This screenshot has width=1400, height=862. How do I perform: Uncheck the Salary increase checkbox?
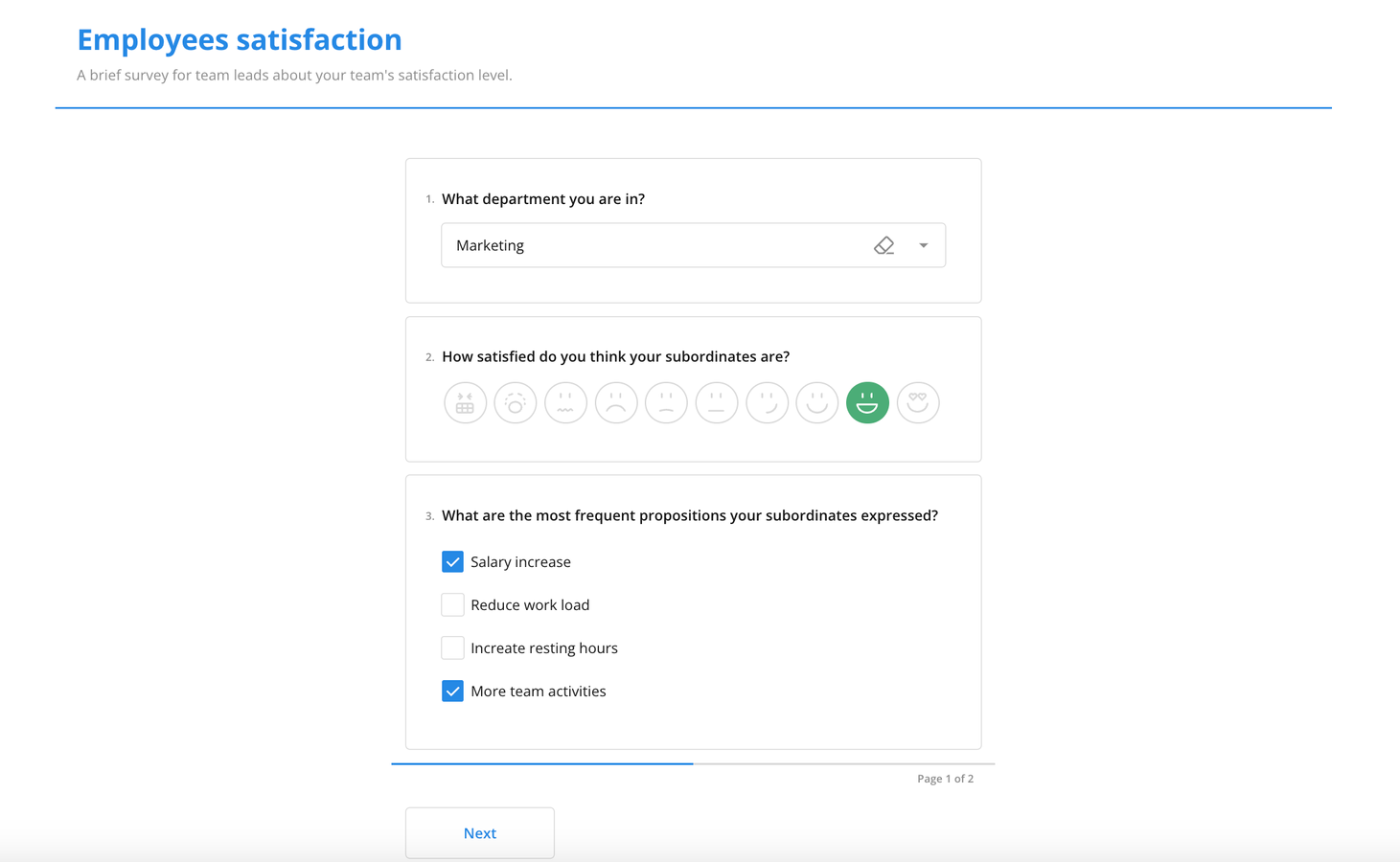coord(452,561)
